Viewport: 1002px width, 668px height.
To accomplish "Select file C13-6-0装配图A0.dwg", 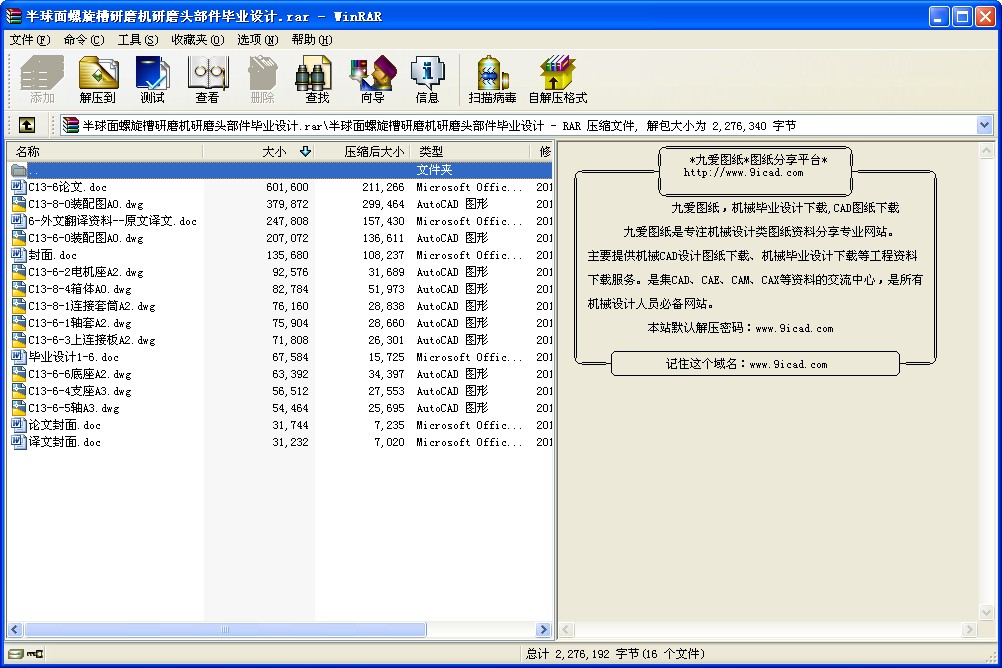I will (x=86, y=238).
